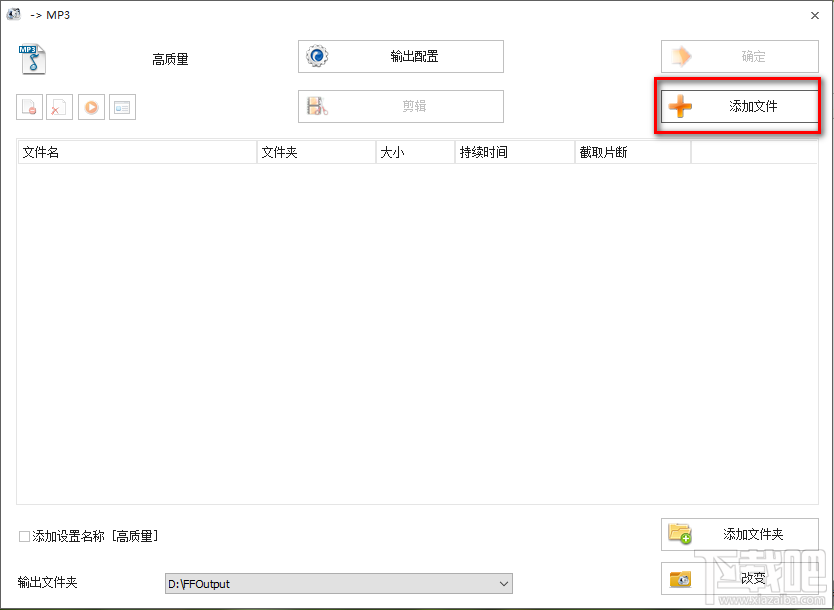Toggle the output folder naming checkbox
The height and width of the screenshot is (610, 834).
22,536
